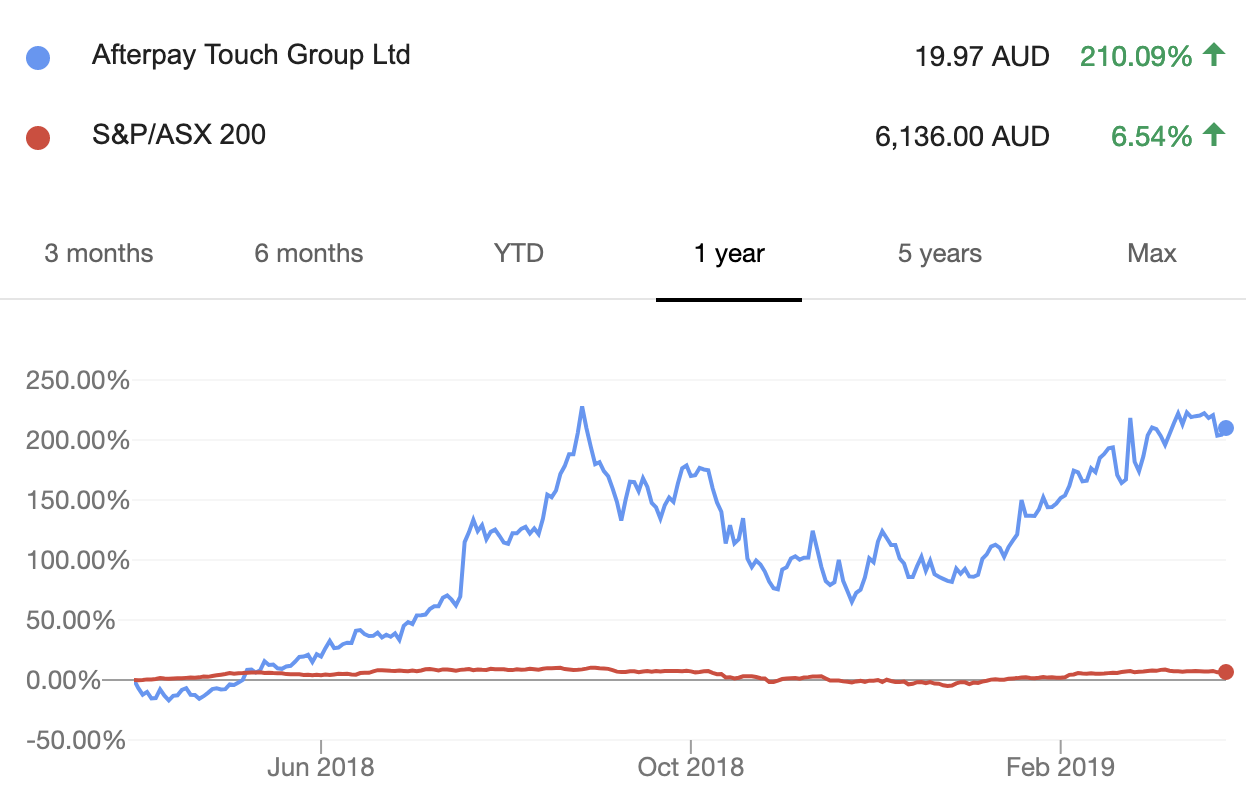Image resolution: width=1246 pixels, height=812 pixels.
Task: Click the green up arrow beside 210.09%
Action: pos(1214,55)
